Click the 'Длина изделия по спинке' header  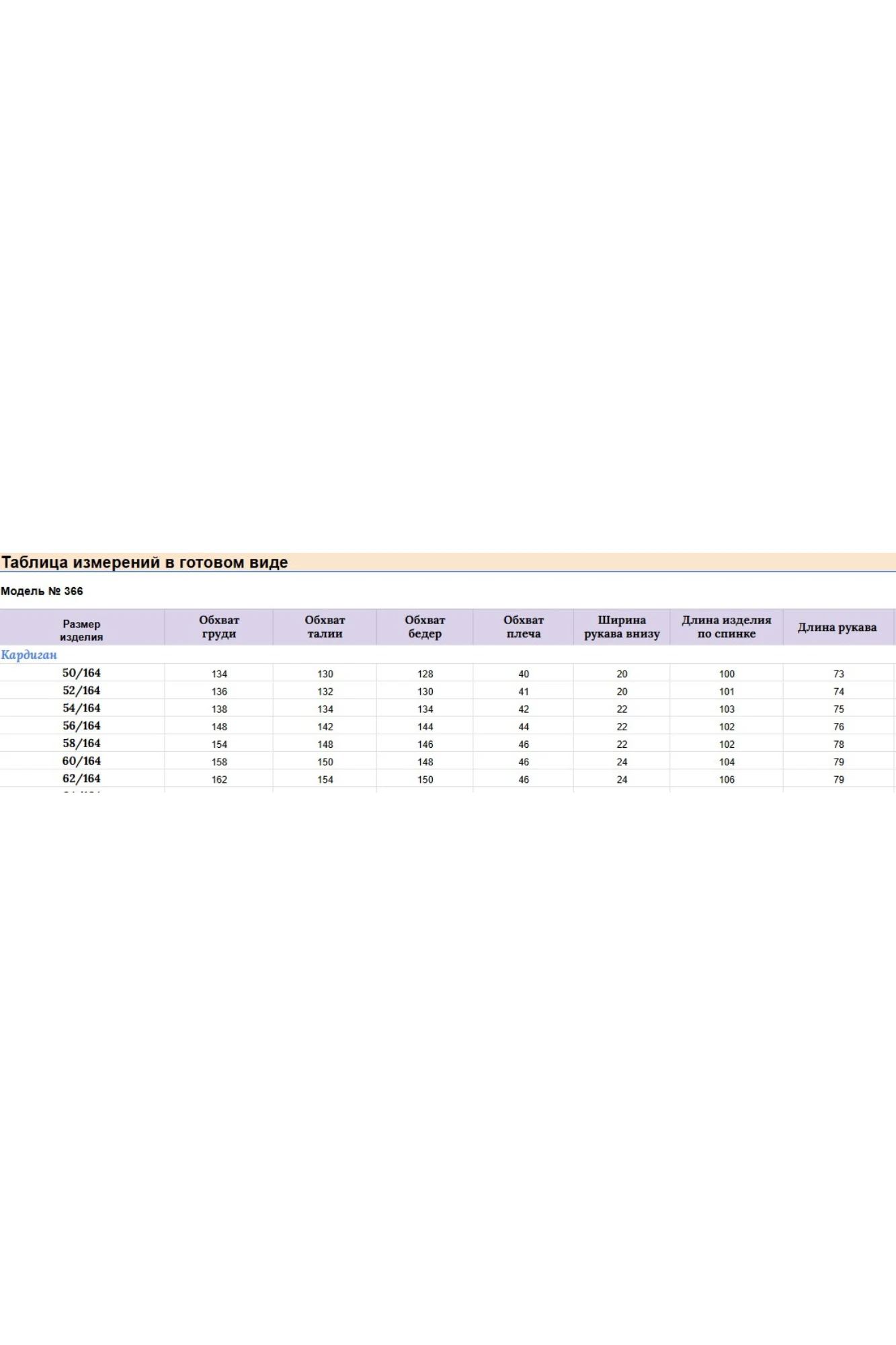point(727,627)
